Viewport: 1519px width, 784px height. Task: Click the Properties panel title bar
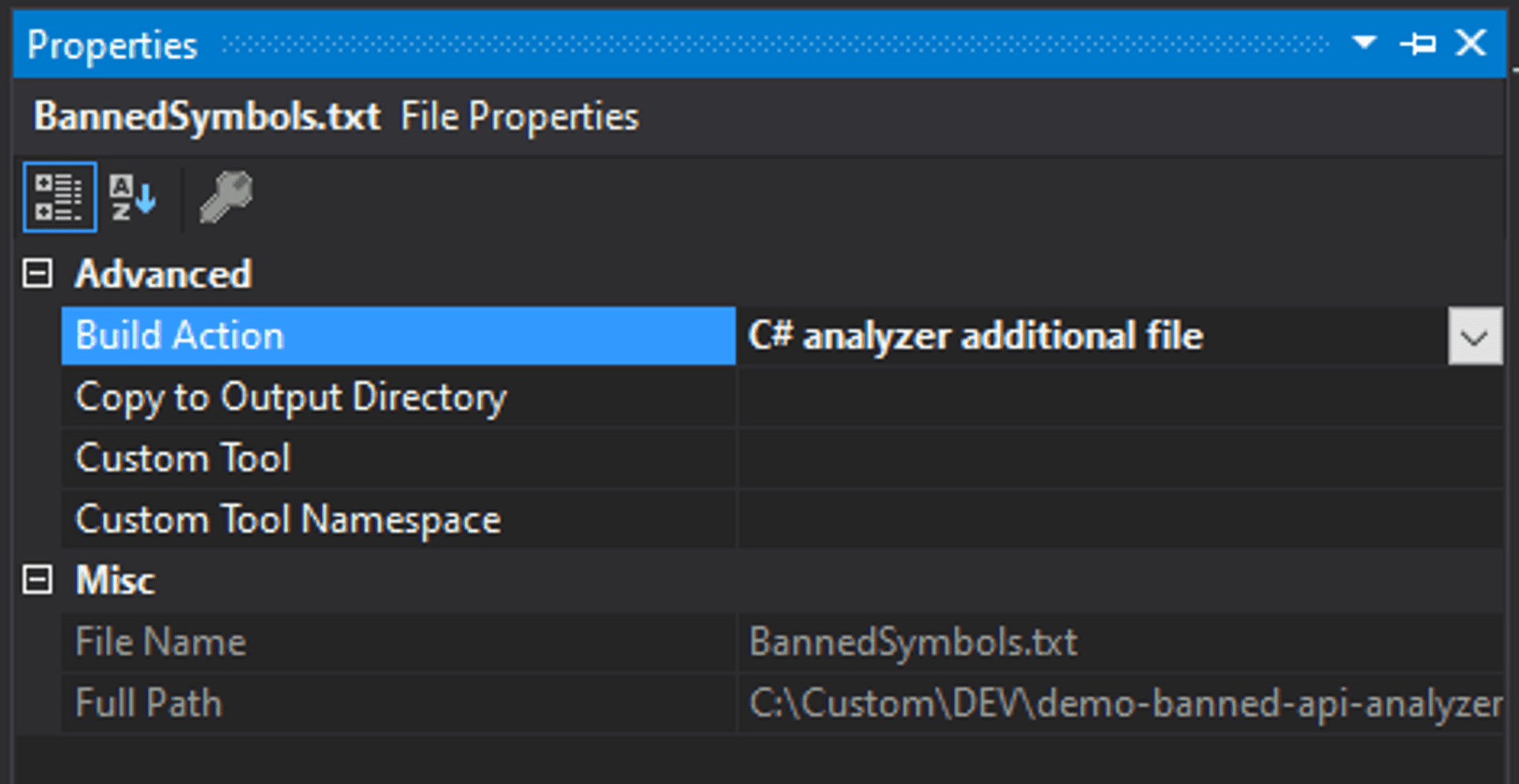pyautogui.click(x=113, y=44)
